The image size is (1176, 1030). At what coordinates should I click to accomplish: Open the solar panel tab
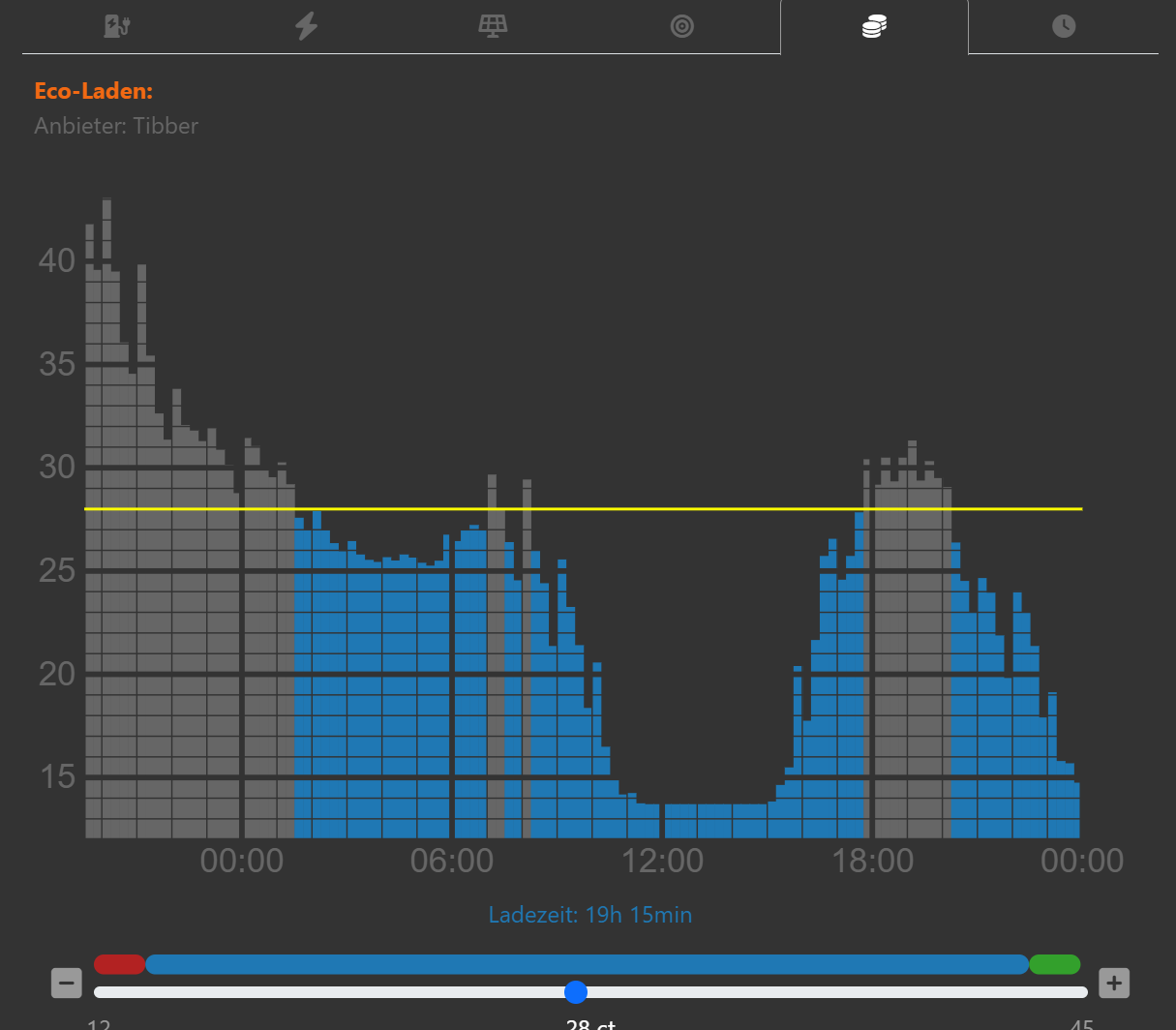tap(494, 26)
